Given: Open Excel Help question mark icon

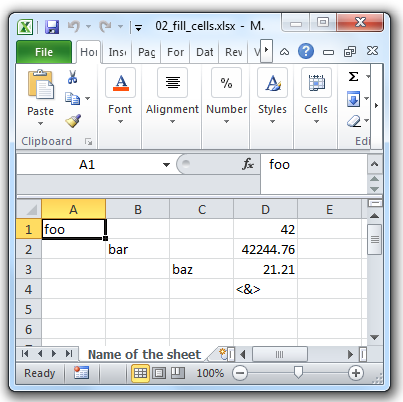Looking at the screenshot, I should pos(306,51).
